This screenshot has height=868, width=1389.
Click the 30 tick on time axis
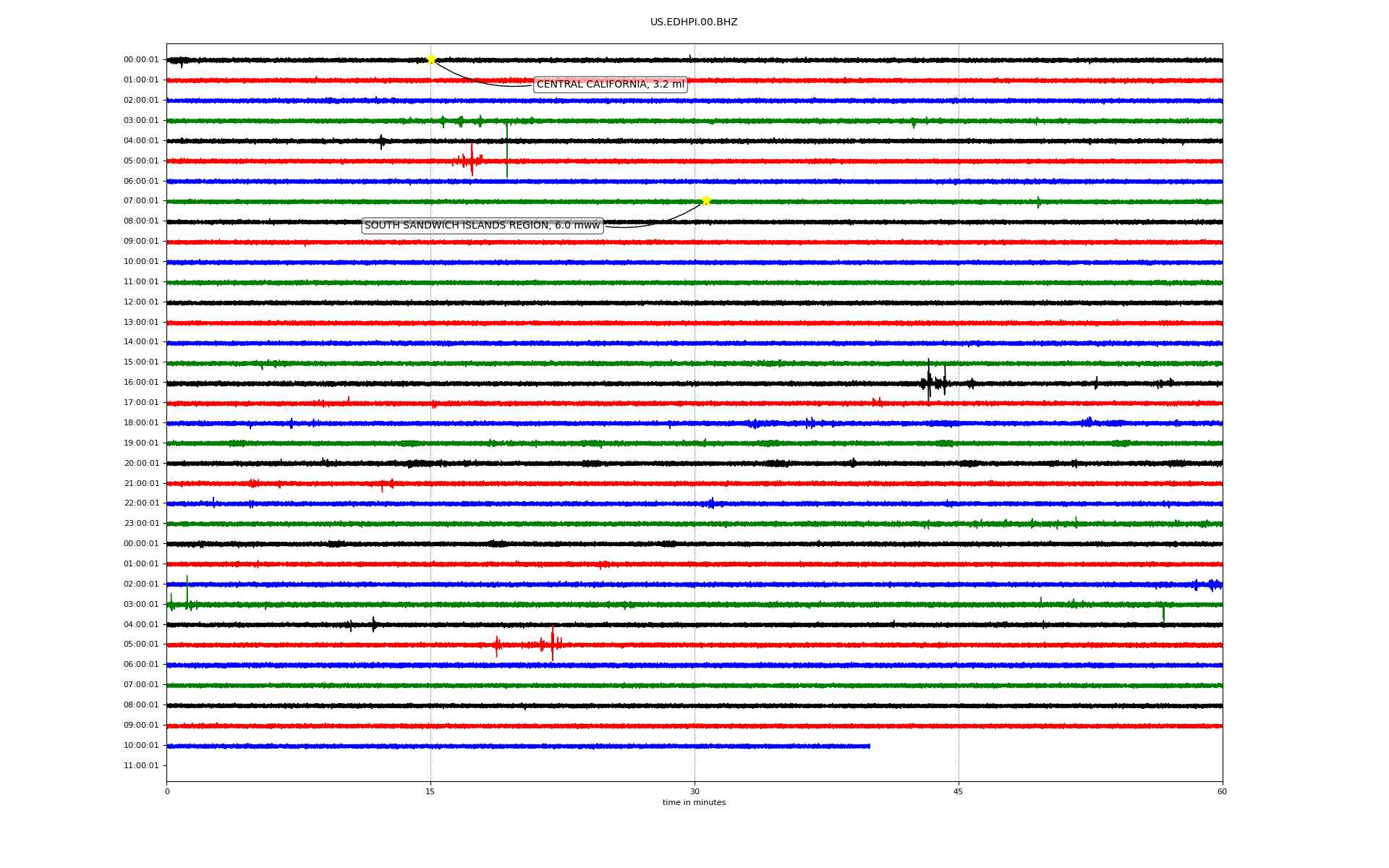click(694, 791)
